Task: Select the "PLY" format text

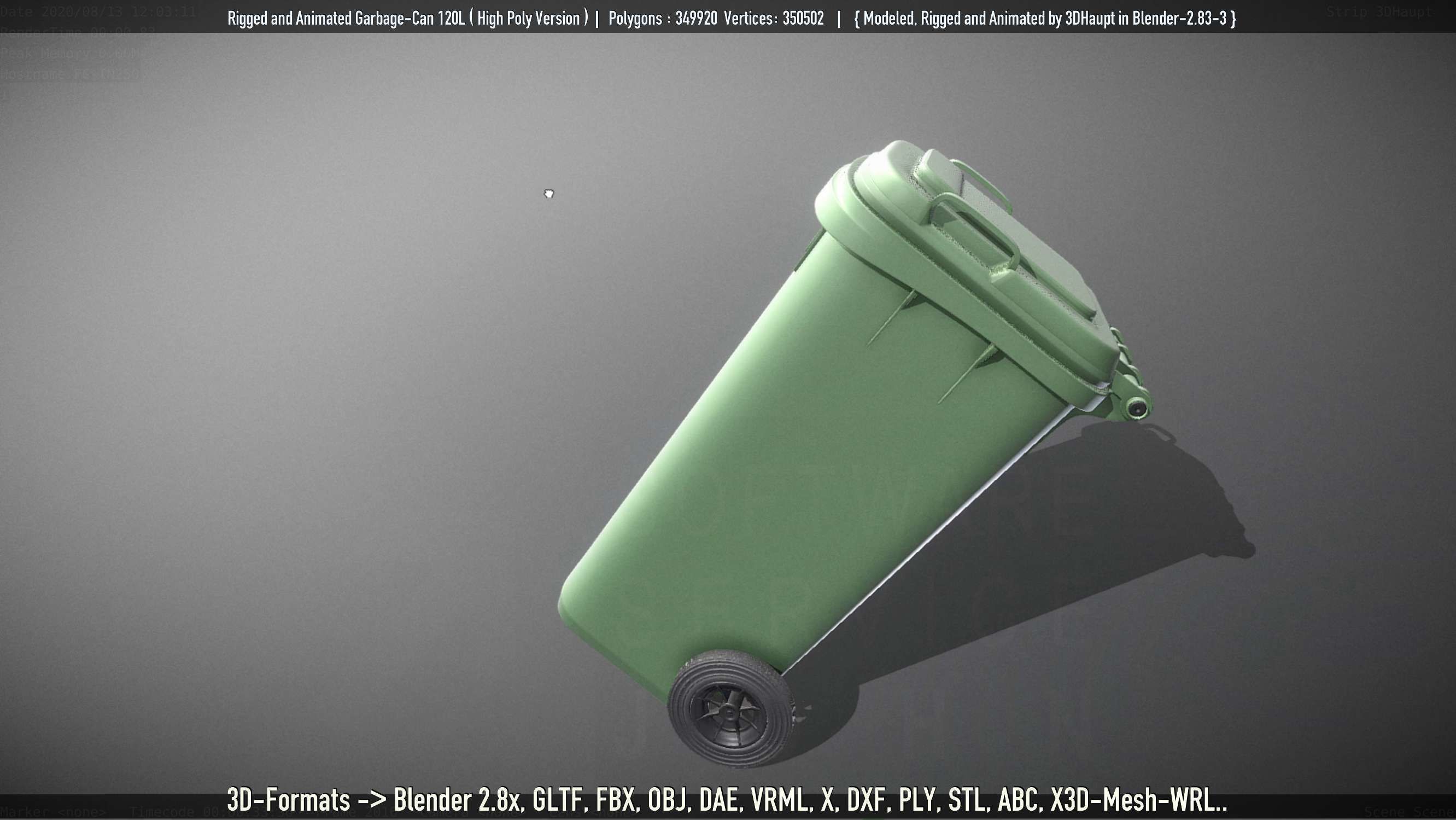Action: (918, 800)
